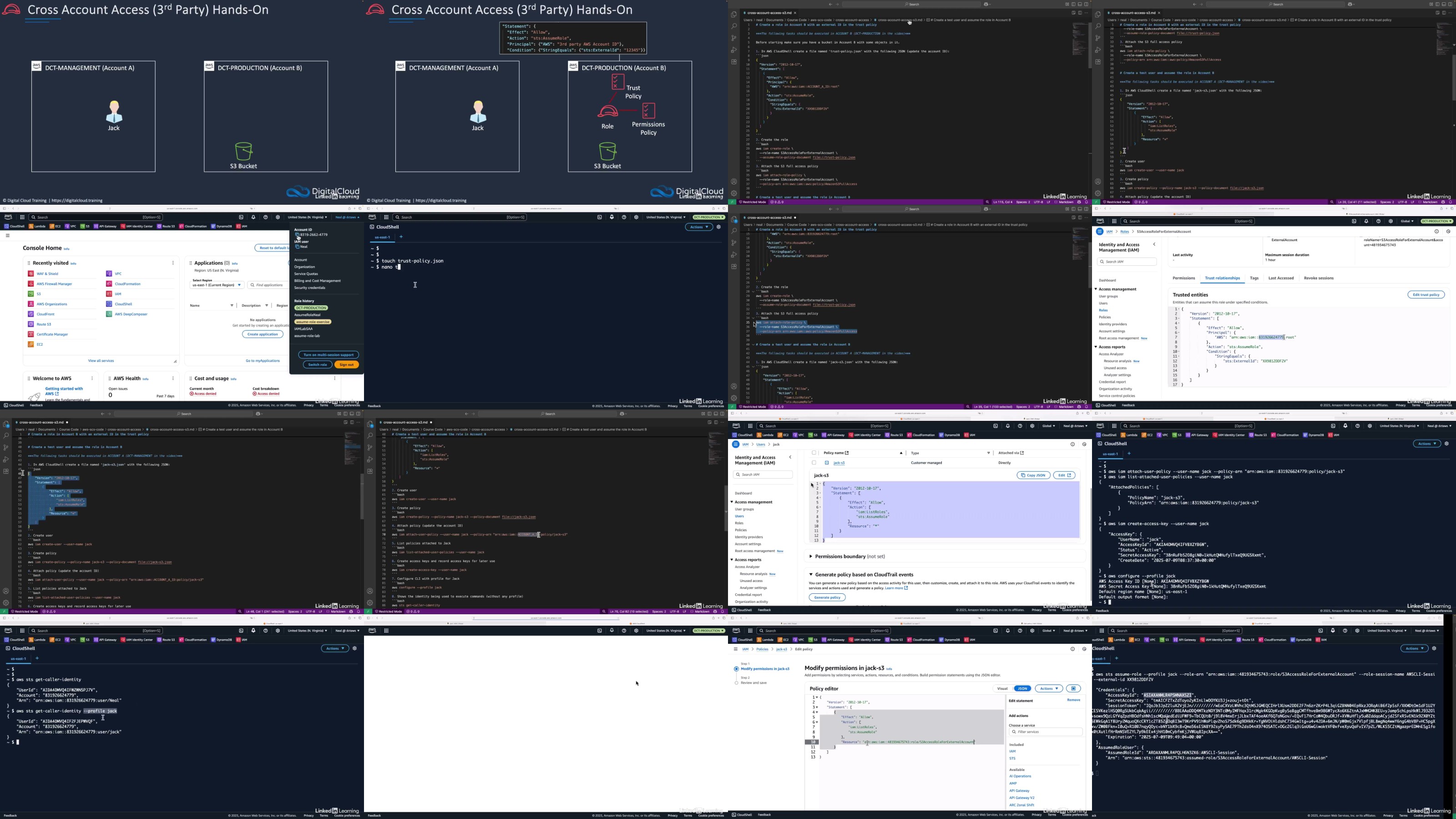1456x819 pixels.
Task: Click the Create application button
Action: click(263, 334)
